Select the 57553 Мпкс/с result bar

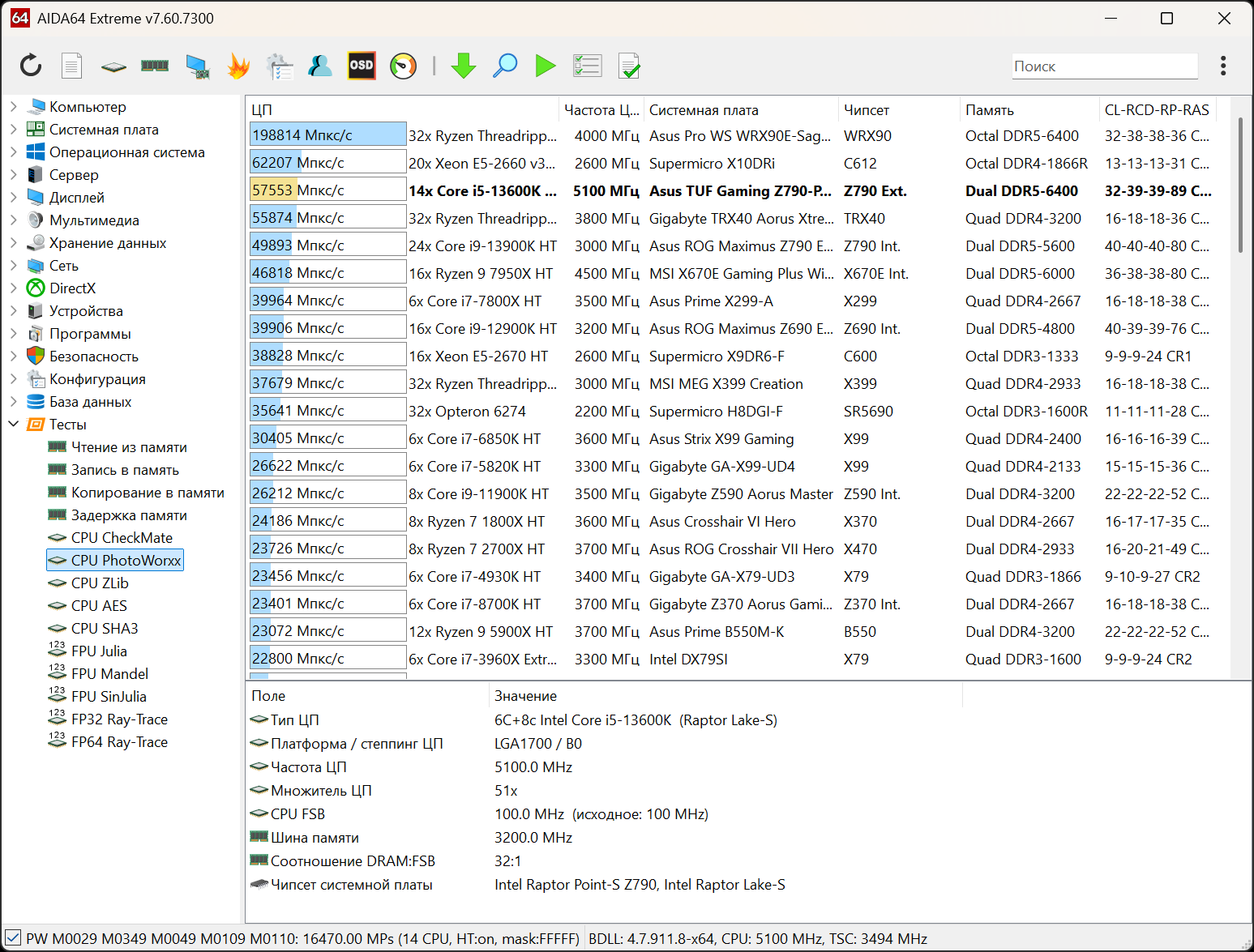(x=327, y=190)
